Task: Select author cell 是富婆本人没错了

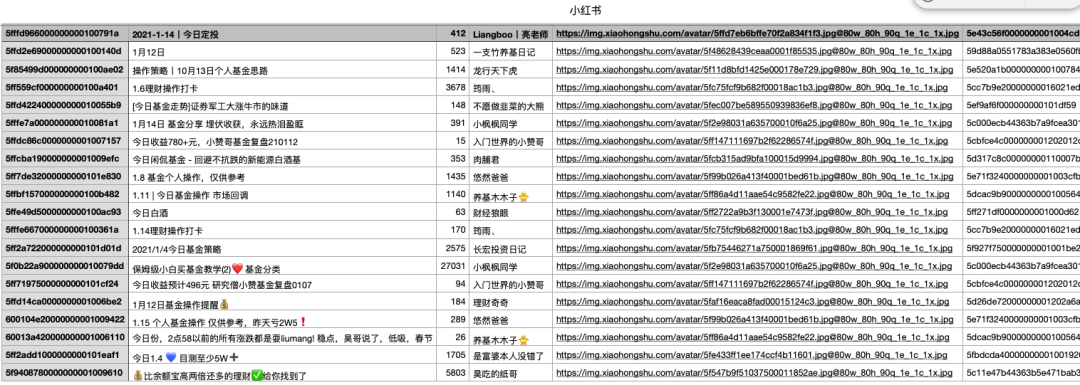Action: pyautogui.click(x=511, y=356)
